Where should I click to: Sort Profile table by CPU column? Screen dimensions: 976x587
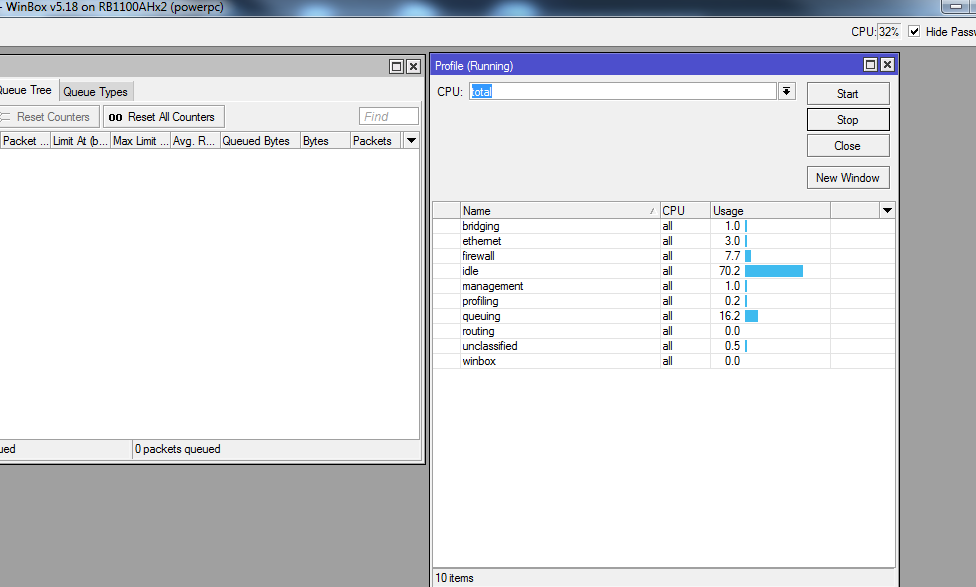(685, 210)
